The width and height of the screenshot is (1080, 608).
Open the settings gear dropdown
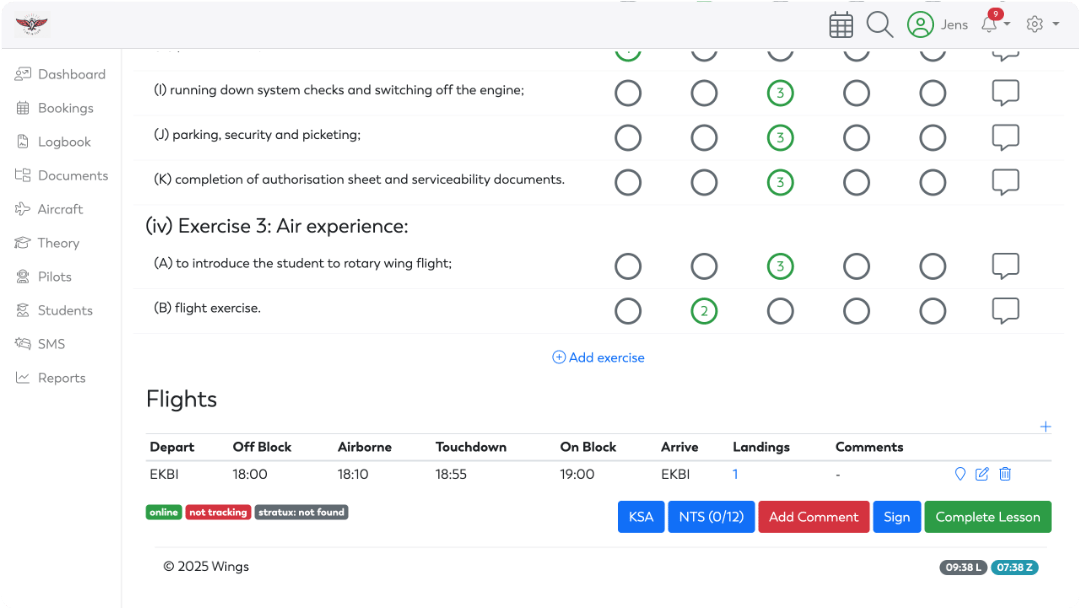[x=1042, y=25]
